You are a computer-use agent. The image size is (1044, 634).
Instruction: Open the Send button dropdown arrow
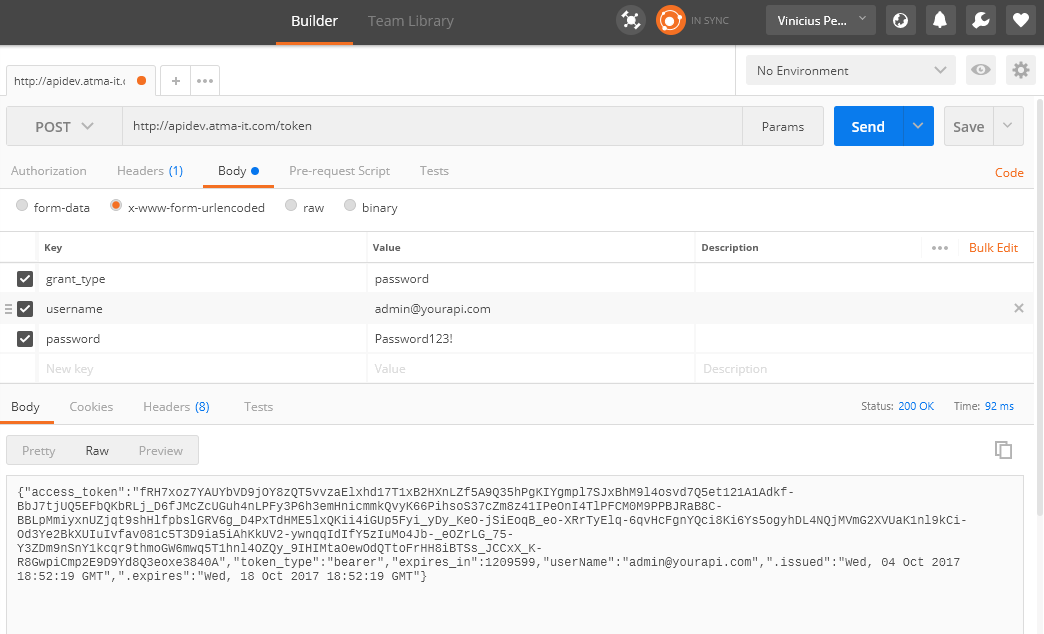click(918, 126)
